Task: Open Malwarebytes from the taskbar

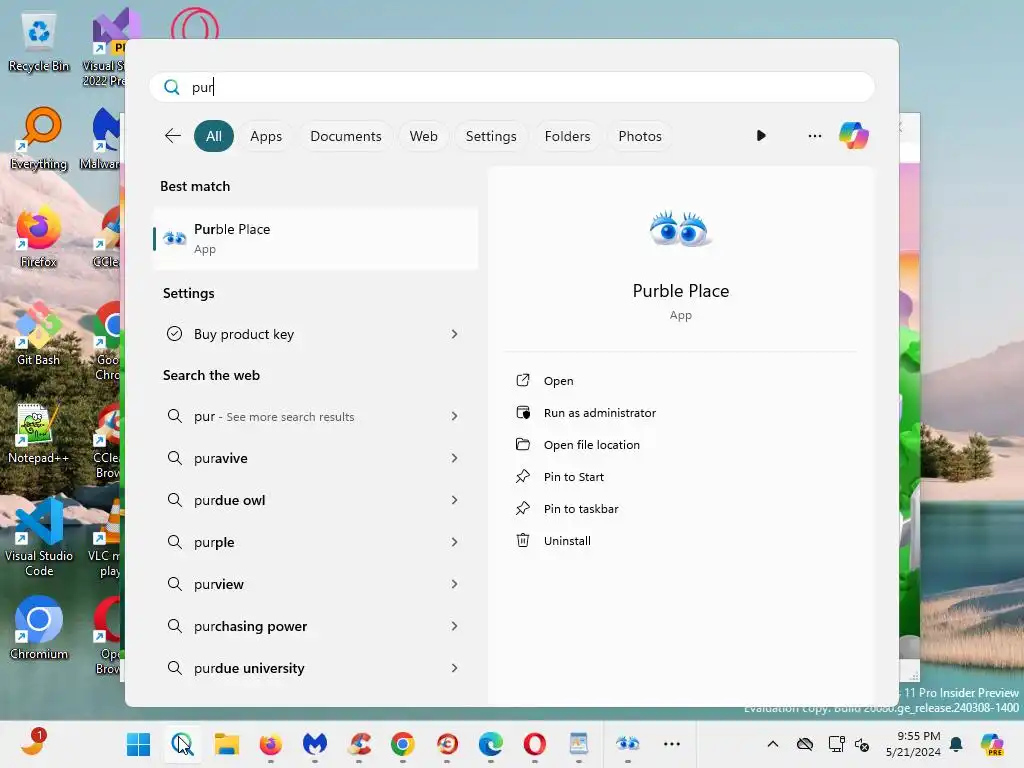Action: click(x=315, y=744)
